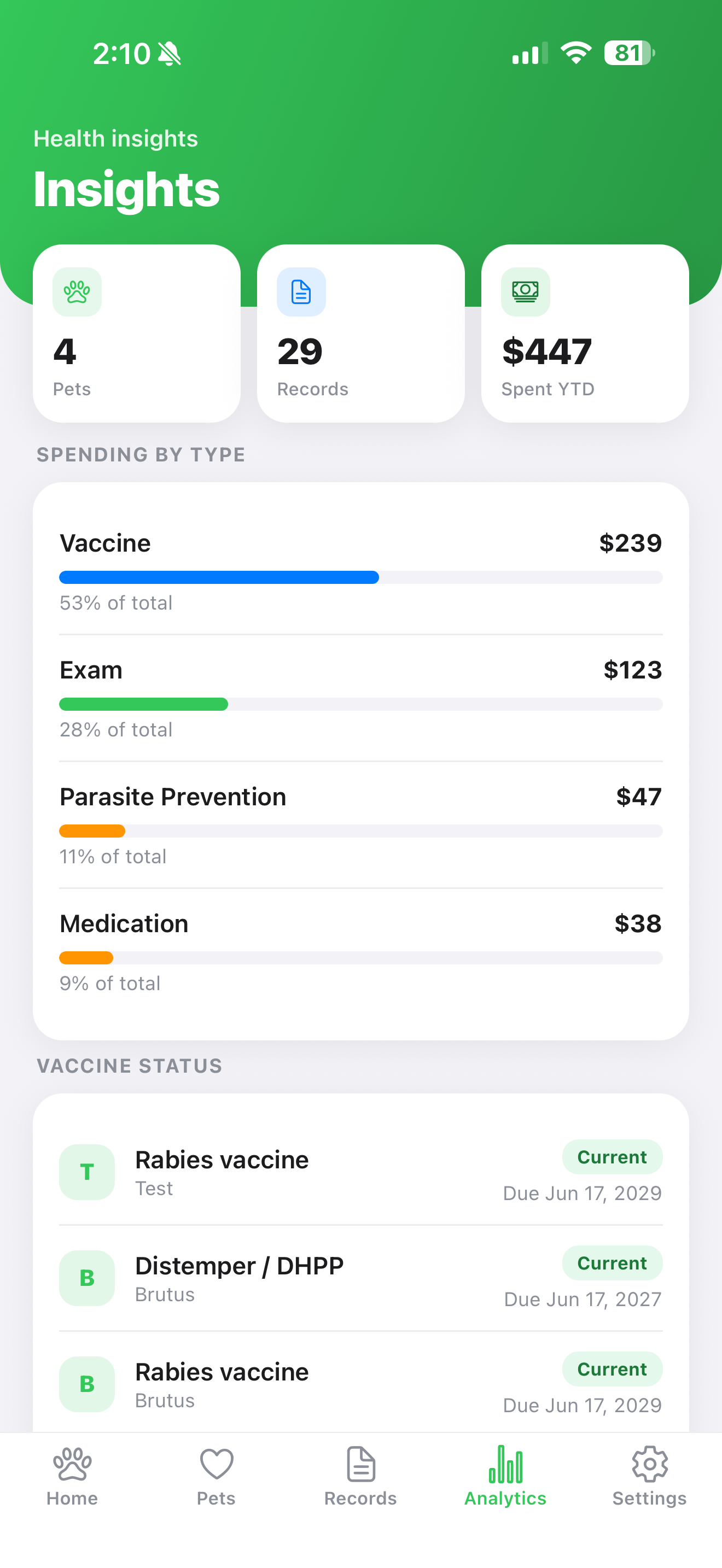722x1568 pixels.
Task: Switch to the Pets tab
Action: [216, 1477]
